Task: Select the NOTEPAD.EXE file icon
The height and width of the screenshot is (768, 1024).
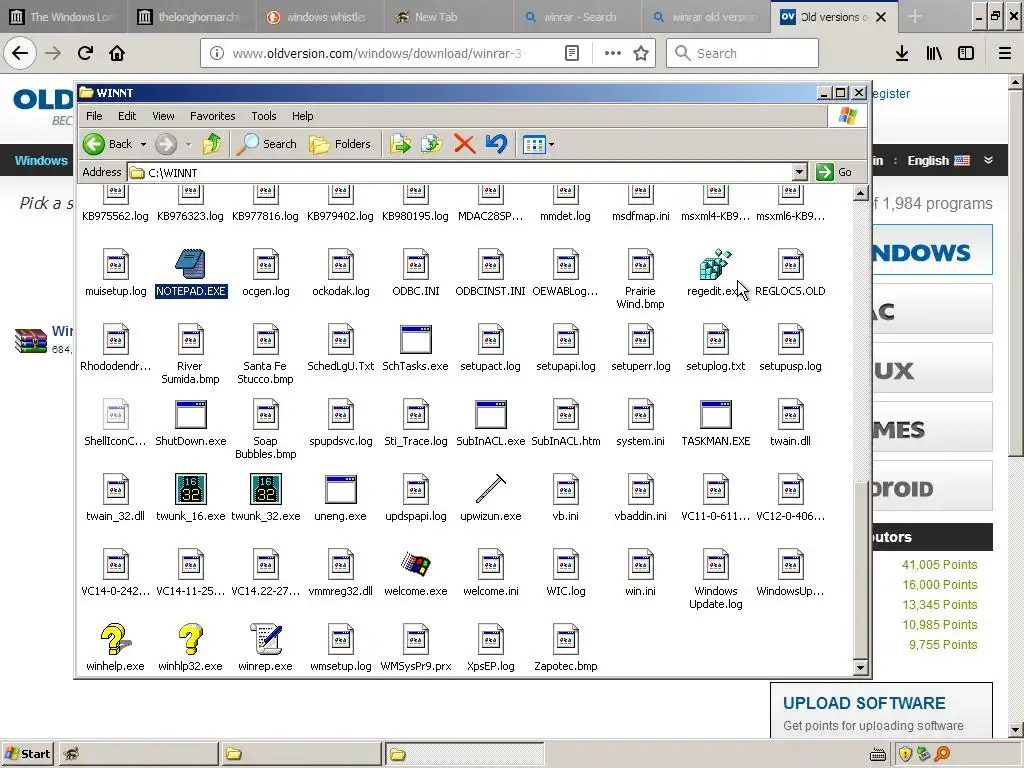Action: (x=190, y=264)
